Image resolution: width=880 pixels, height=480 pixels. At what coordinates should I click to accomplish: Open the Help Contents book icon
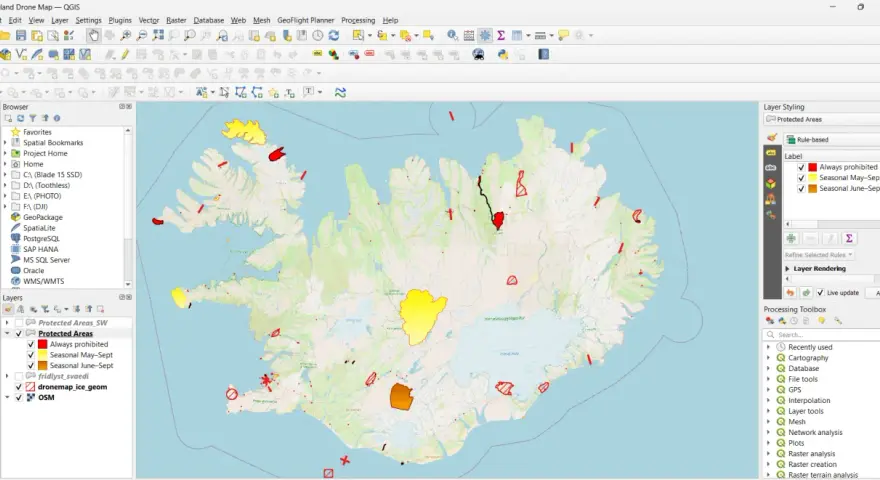point(543,54)
